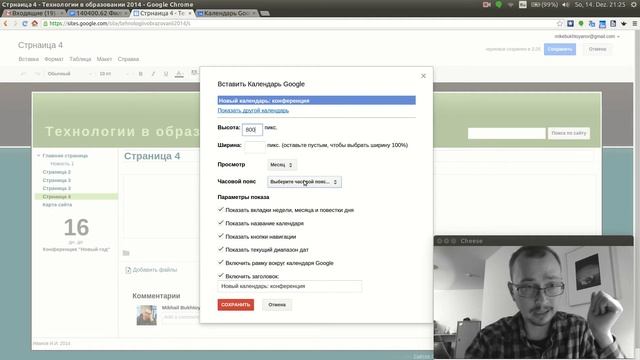
Task: Open the Вставка menu
Action: point(29,59)
